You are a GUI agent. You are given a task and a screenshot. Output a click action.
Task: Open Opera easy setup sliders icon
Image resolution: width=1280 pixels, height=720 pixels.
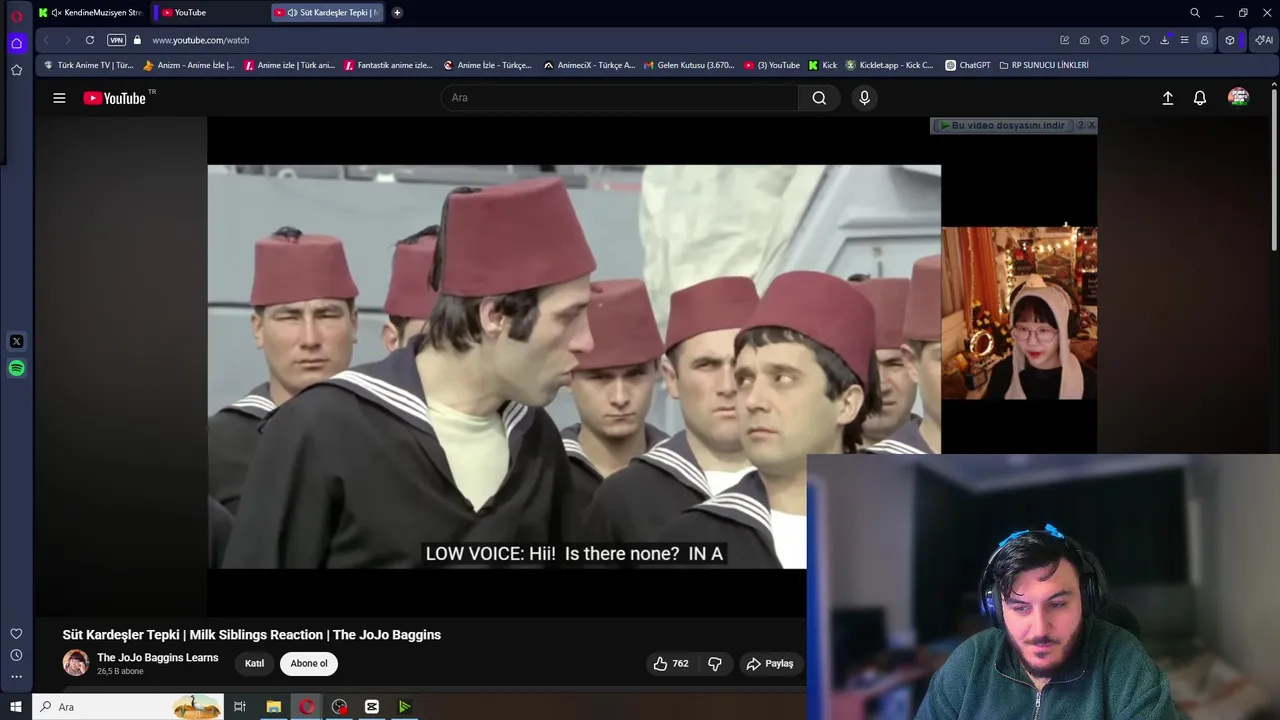click(1184, 40)
